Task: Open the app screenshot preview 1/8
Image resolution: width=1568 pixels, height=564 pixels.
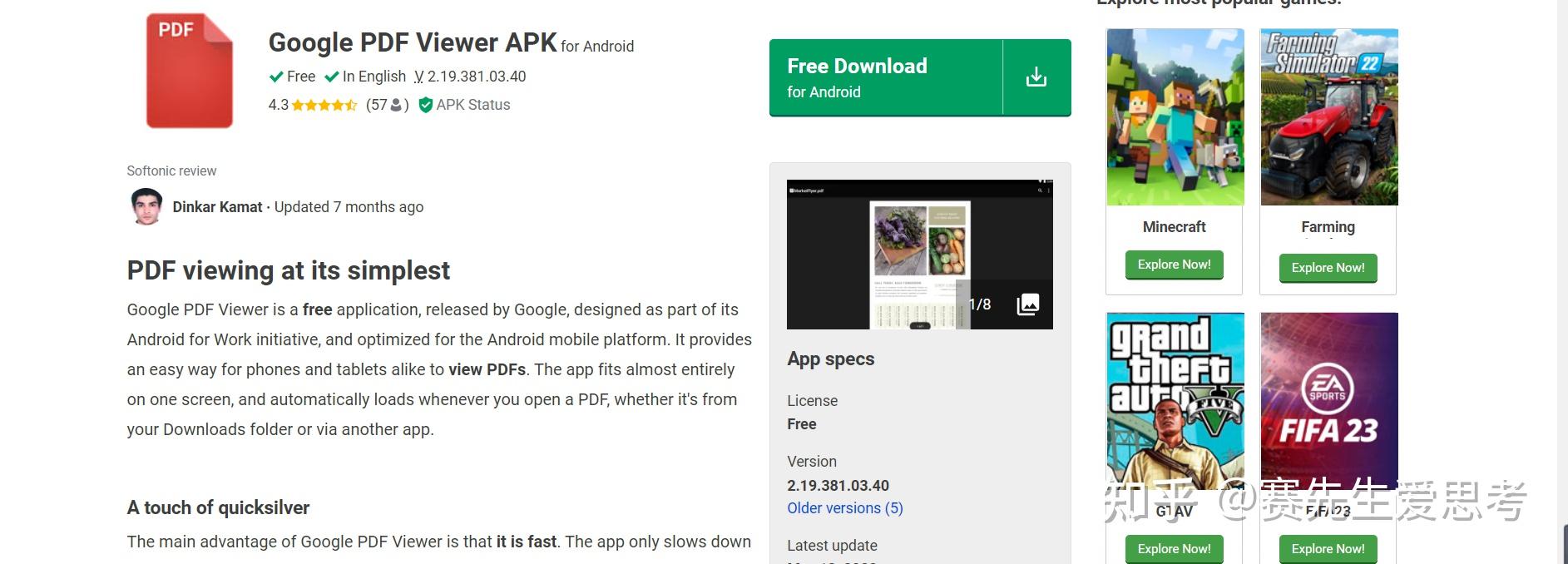Action: coord(919,255)
